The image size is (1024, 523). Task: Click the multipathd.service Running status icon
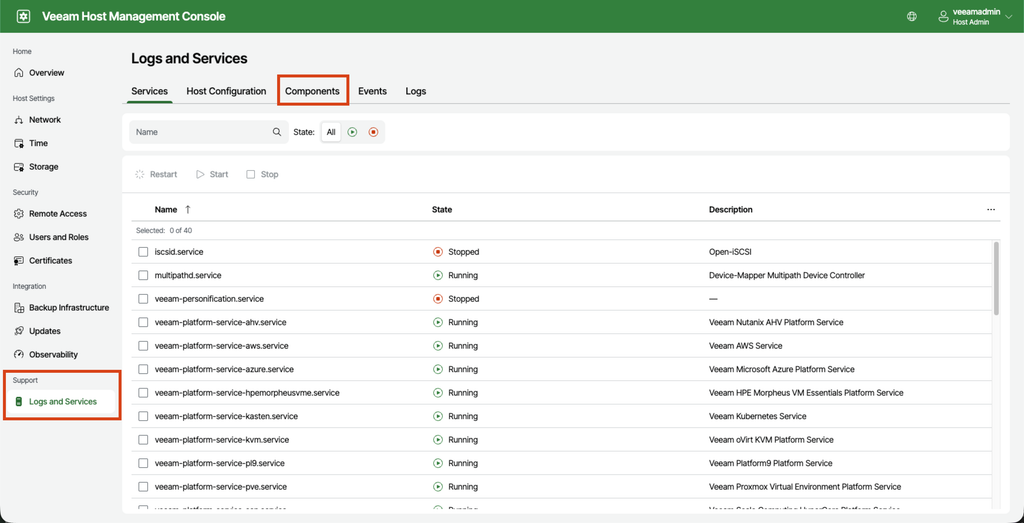pos(438,276)
